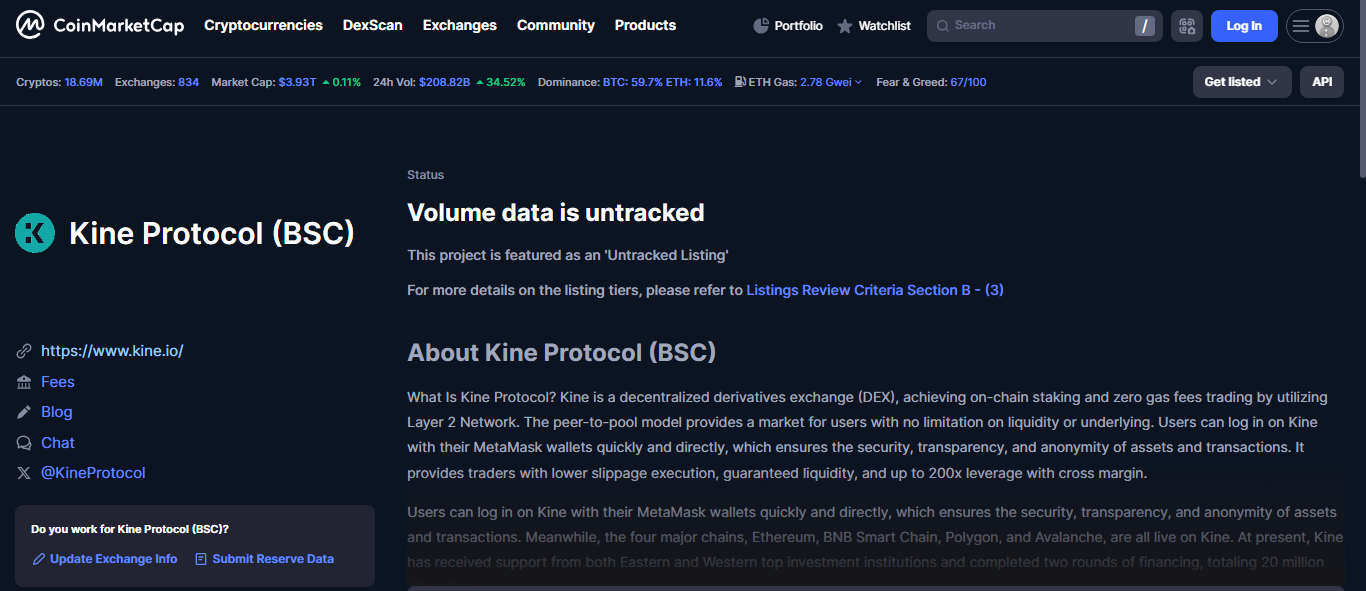
Task: Click the bank icon beside Fees
Action: (x=24, y=382)
